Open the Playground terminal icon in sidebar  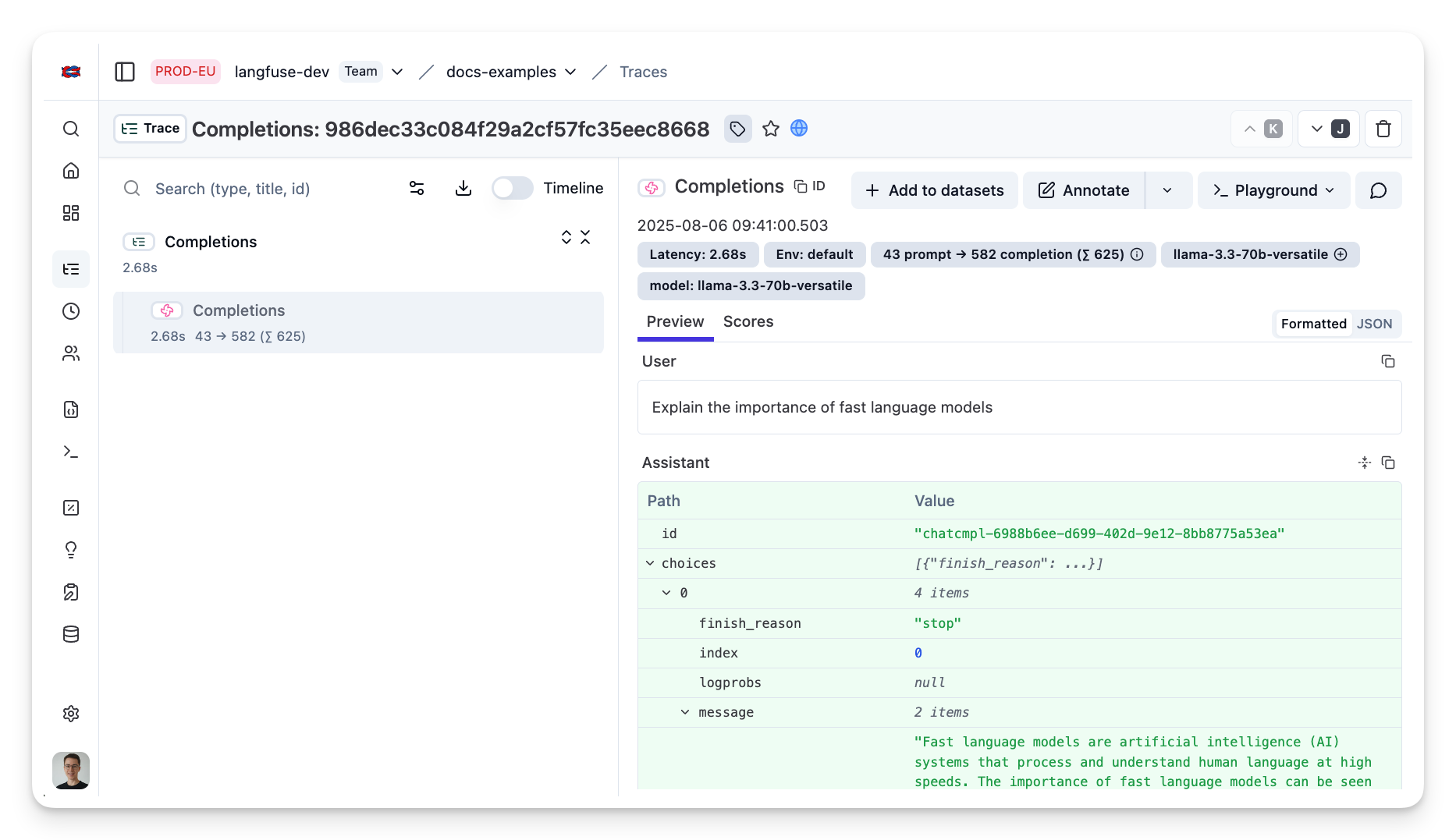click(71, 452)
